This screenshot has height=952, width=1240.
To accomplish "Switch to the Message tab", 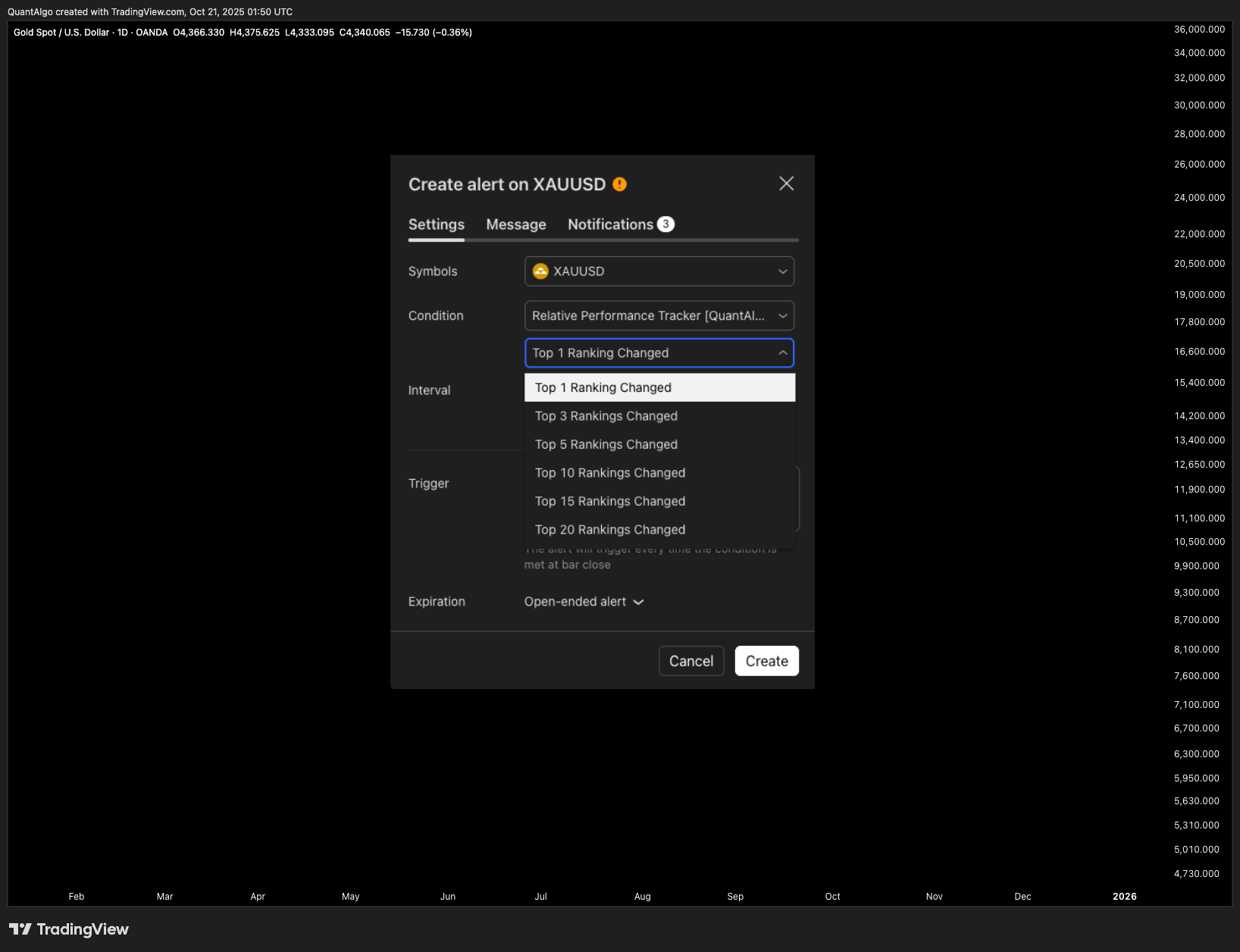I will coord(516,224).
